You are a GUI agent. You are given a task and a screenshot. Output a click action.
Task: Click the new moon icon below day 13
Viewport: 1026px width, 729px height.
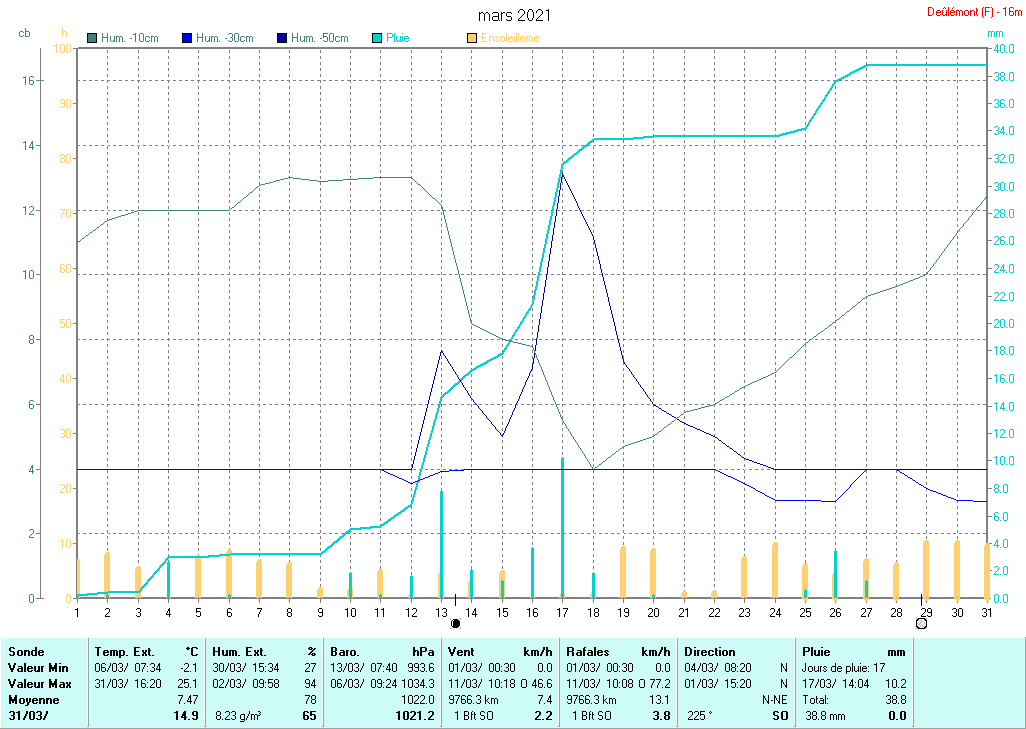456,623
